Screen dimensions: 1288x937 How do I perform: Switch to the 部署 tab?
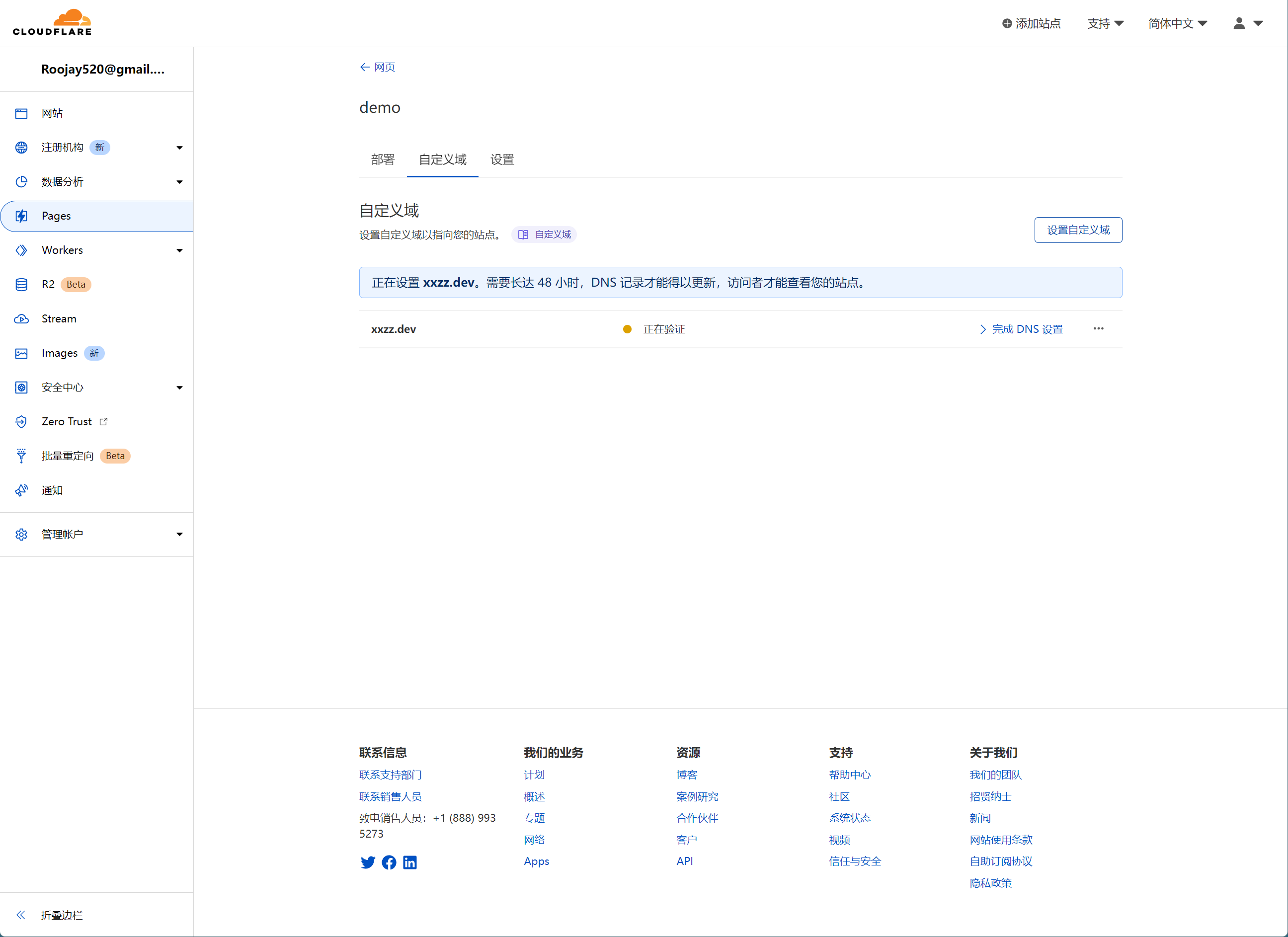click(x=382, y=159)
